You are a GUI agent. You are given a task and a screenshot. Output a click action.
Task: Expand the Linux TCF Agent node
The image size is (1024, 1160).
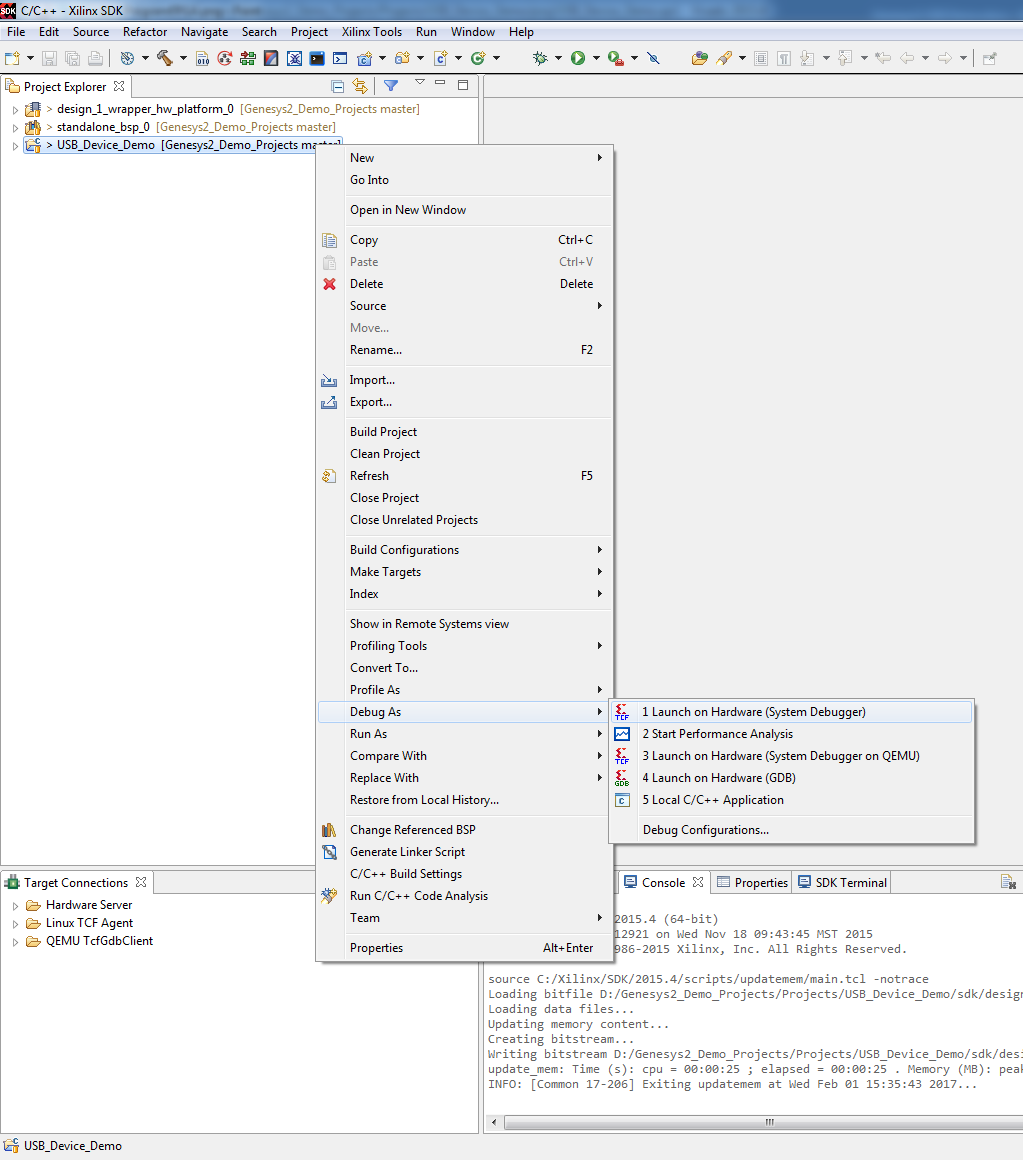click(x=15, y=923)
